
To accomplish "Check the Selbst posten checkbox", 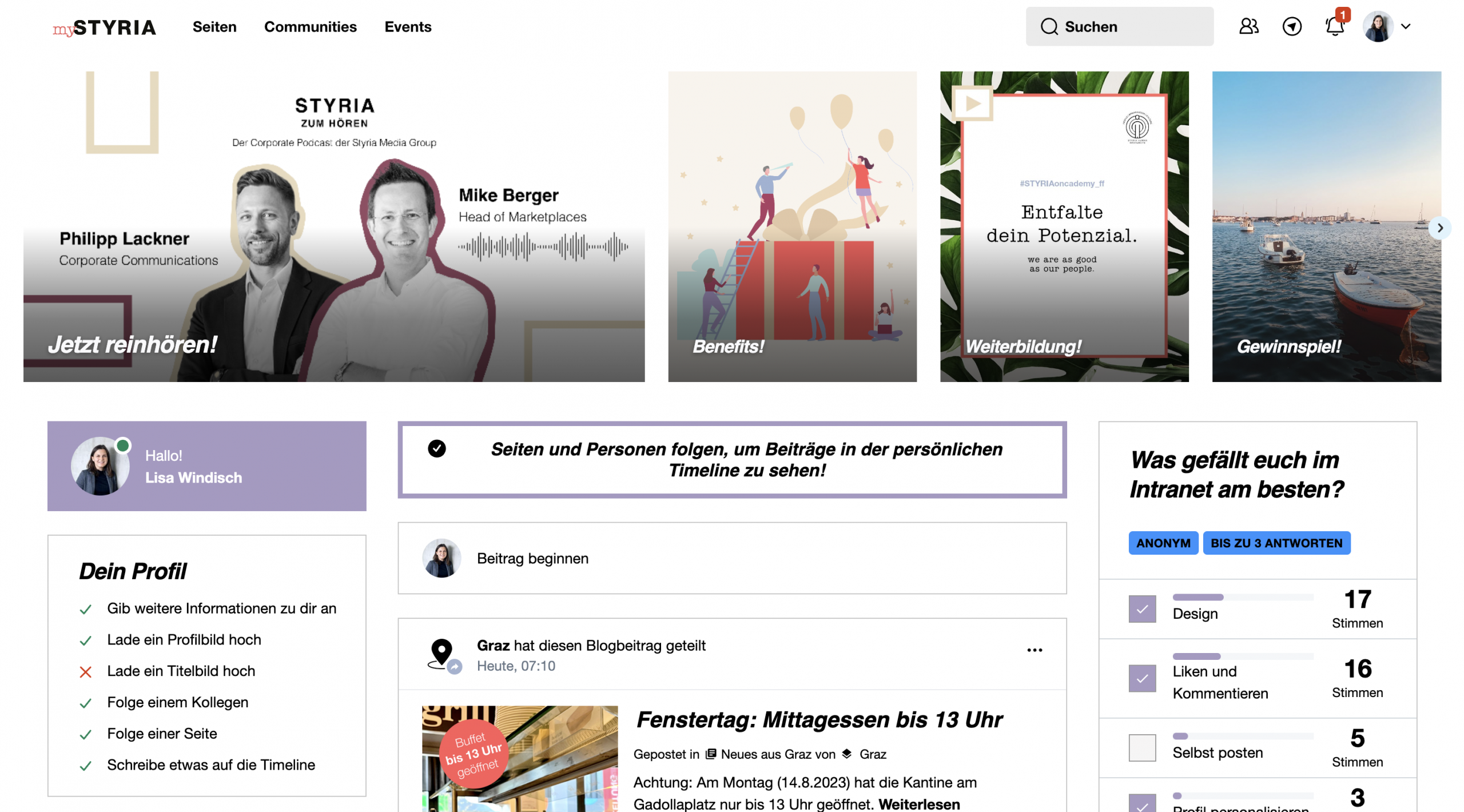I will point(1141,747).
